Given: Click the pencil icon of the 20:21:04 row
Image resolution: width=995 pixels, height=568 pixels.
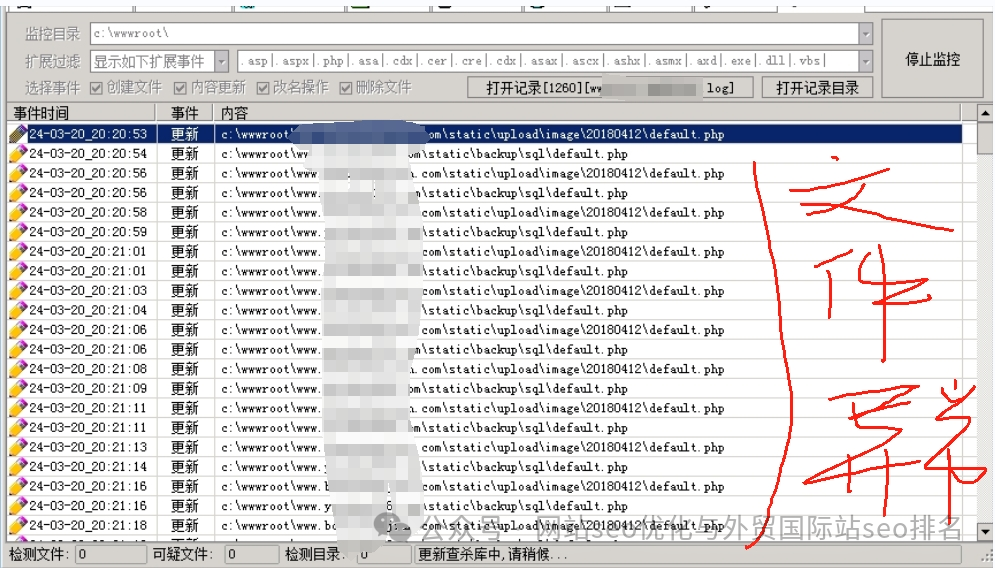Looking at the screenshot, I should [18, 310].
